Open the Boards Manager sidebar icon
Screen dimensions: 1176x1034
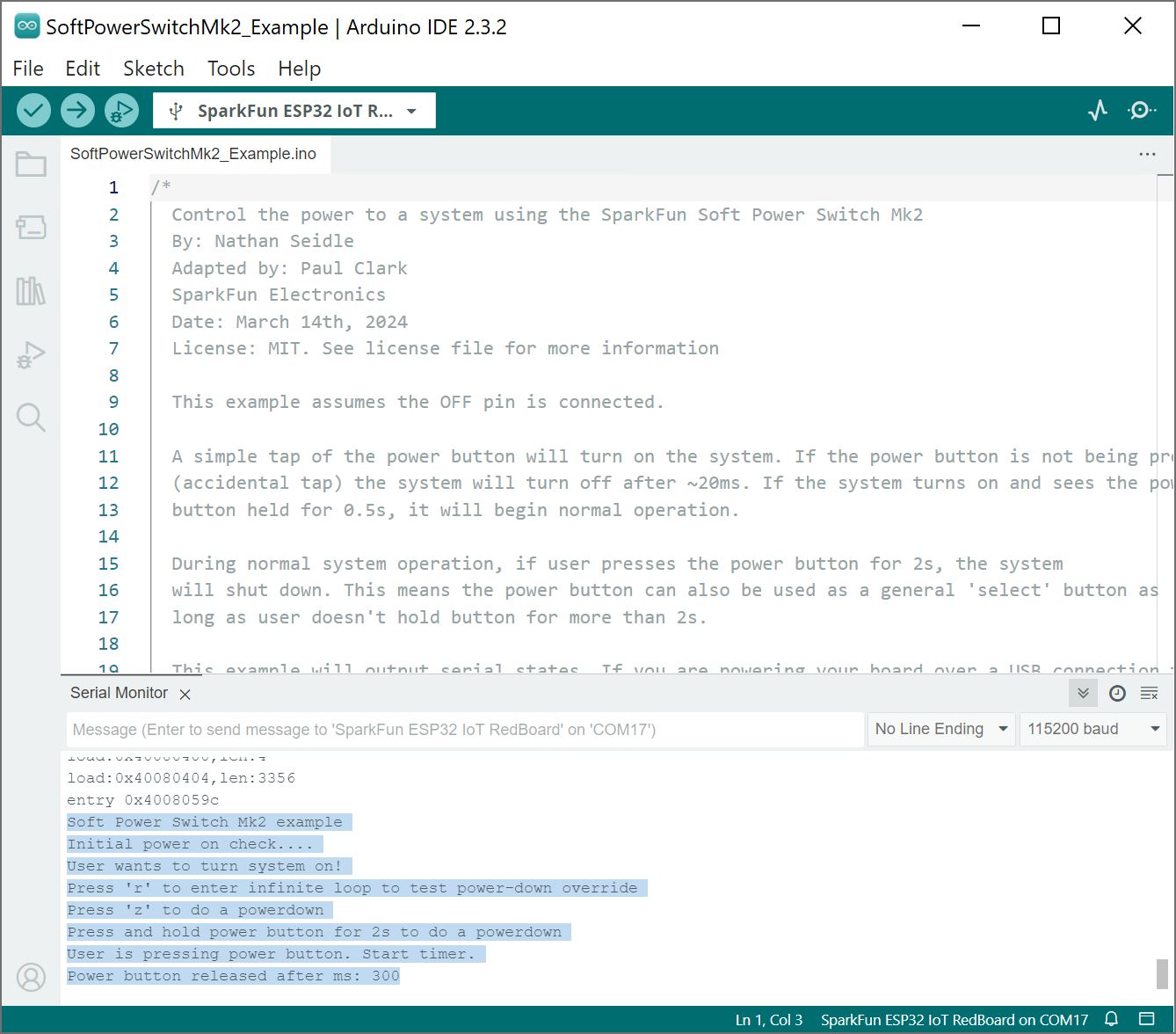(x=31, y=228)
